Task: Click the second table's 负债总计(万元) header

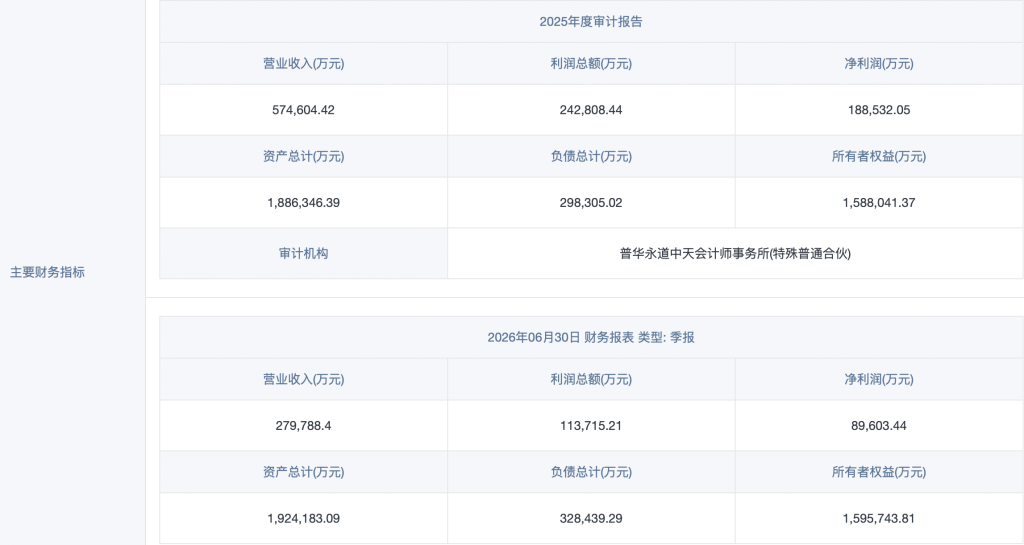Action: [590, 472]
